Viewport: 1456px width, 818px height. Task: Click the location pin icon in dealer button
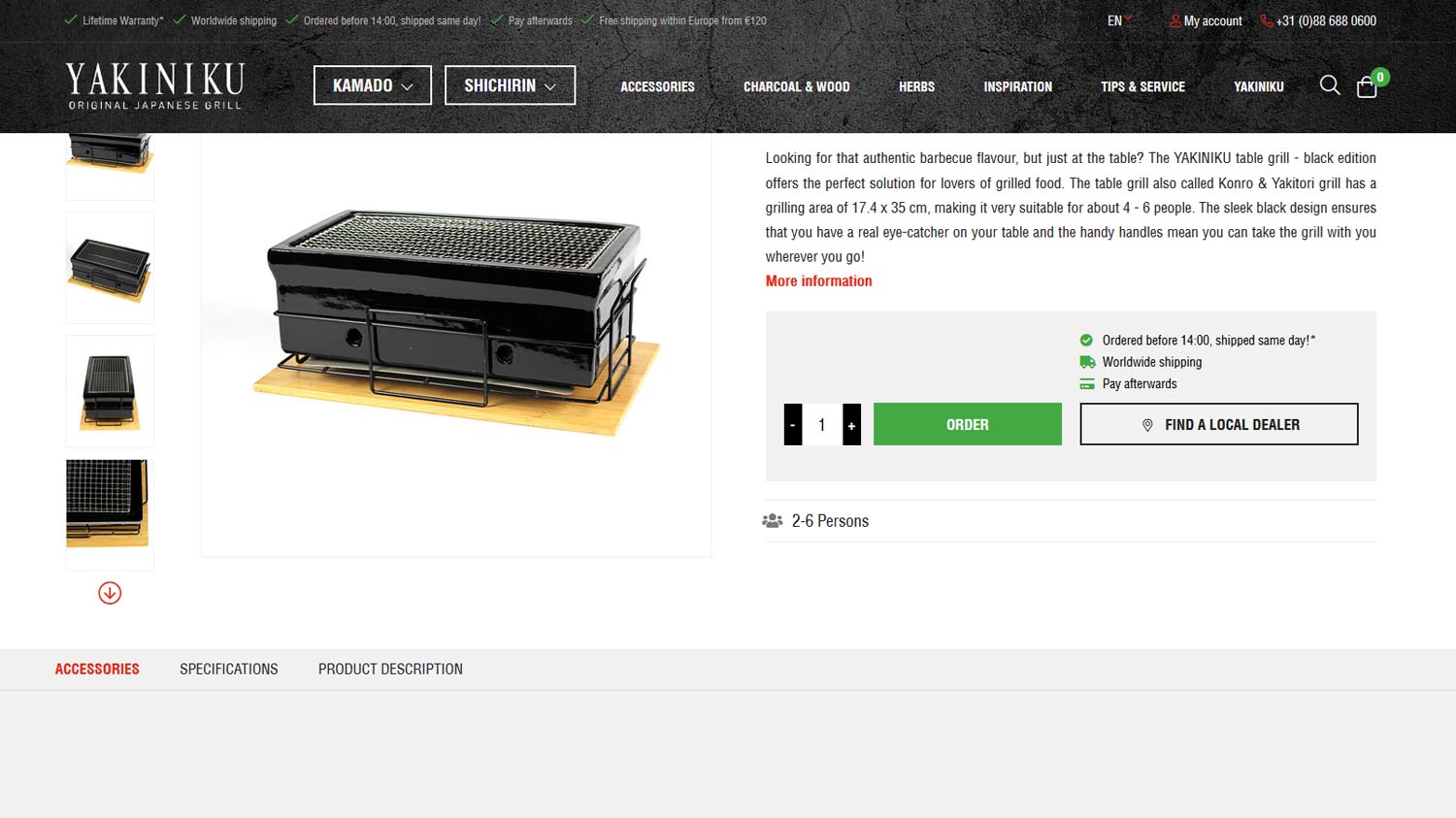(x=1147, y=425)
